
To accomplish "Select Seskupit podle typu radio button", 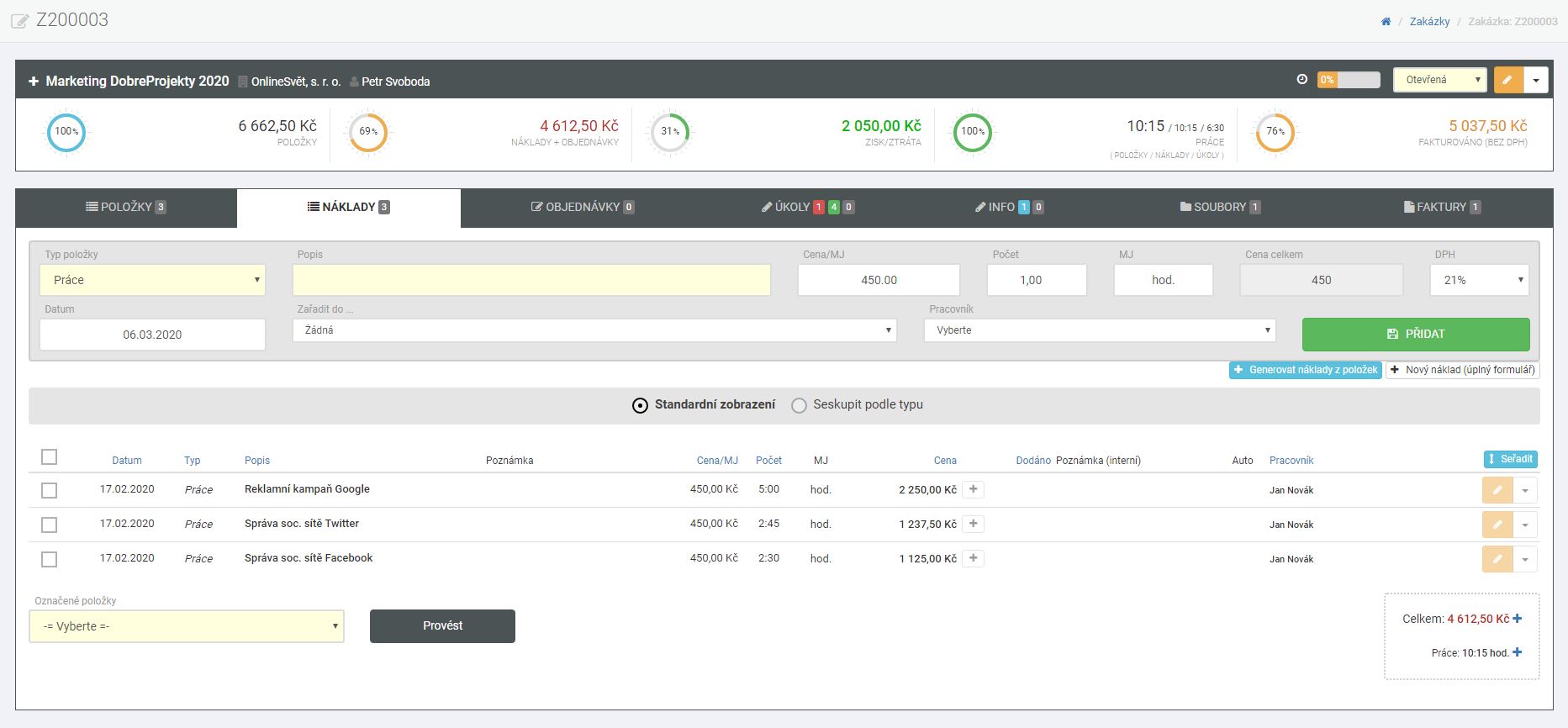I will pyautogui.click(x=799, y=405).
